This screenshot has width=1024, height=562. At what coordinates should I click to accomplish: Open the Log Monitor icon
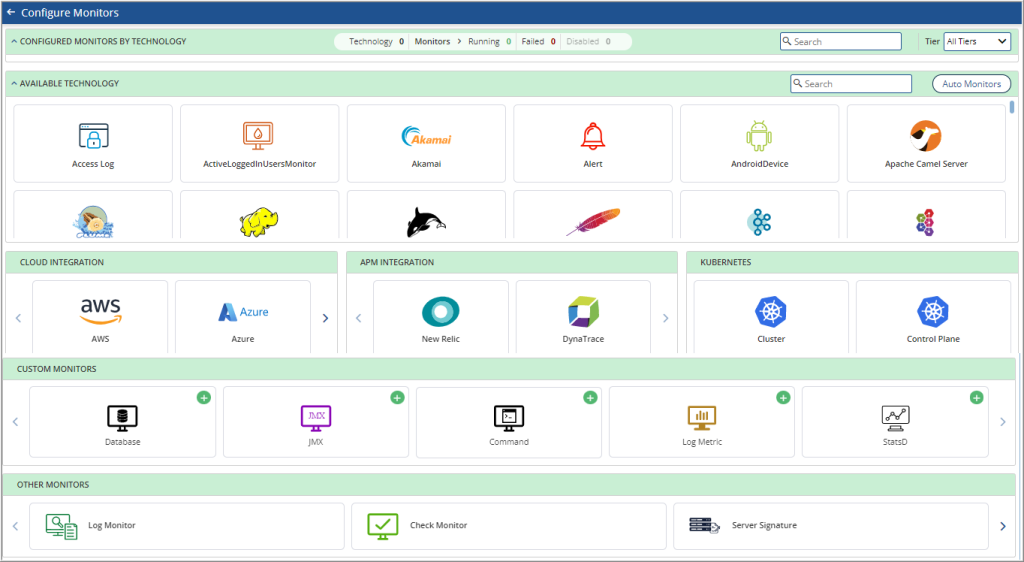pyautogui.click(x=61, y=526)
